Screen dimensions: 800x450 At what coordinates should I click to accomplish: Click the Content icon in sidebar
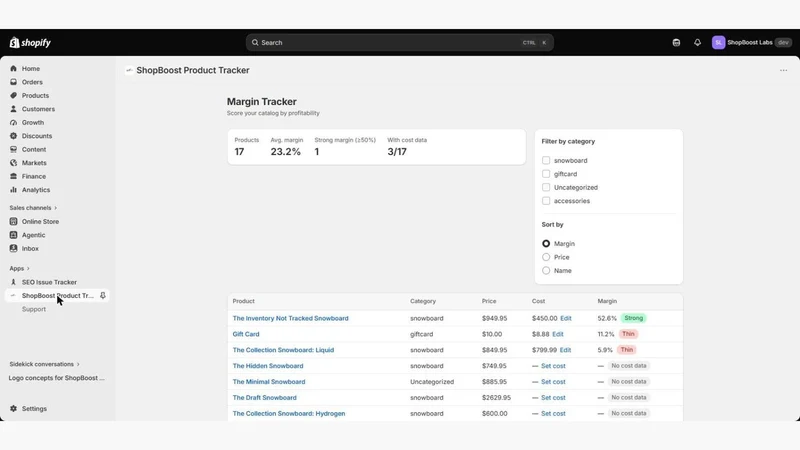coord(13,149)
